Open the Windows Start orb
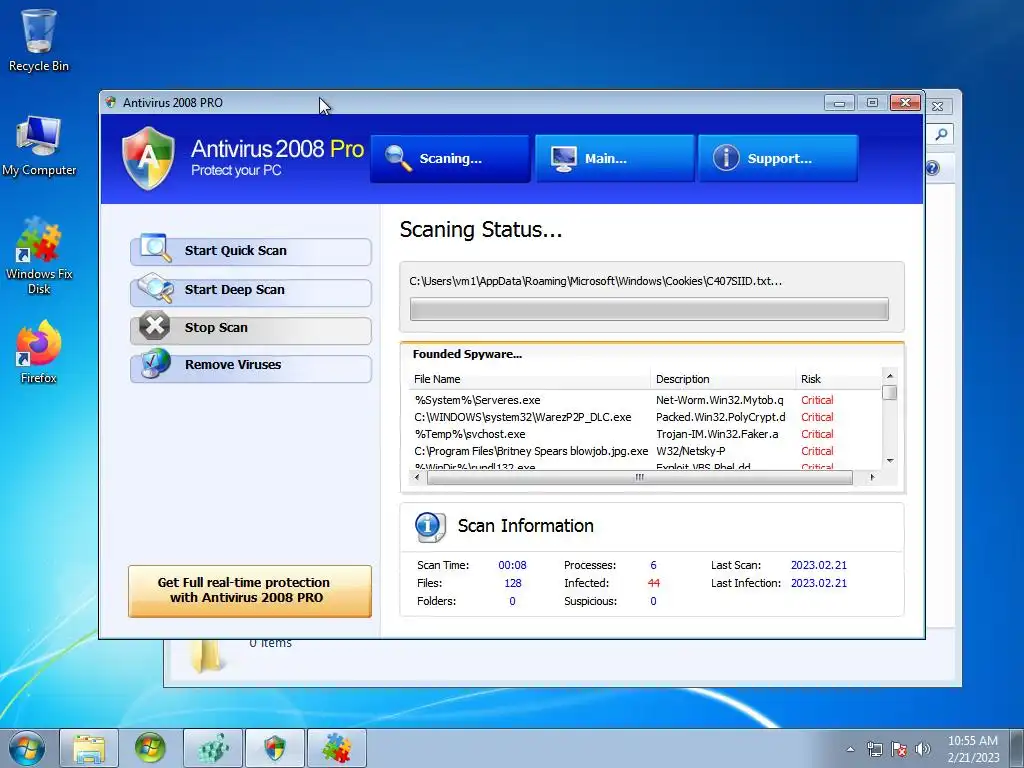1024x768 pixels. tap(27, 748)
